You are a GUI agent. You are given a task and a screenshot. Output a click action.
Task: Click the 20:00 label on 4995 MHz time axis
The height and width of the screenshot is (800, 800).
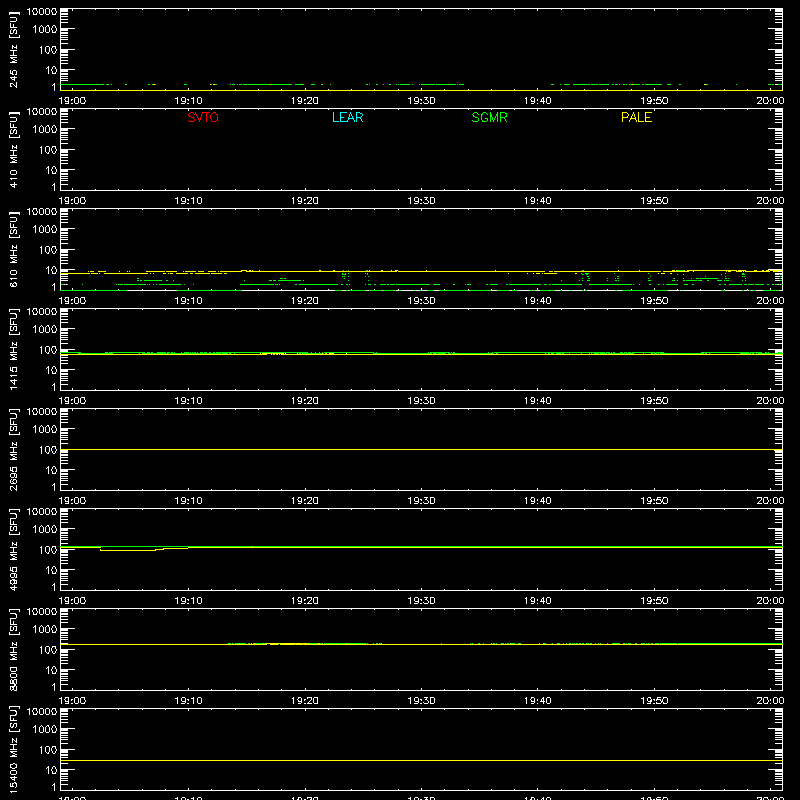pos(770,601)
